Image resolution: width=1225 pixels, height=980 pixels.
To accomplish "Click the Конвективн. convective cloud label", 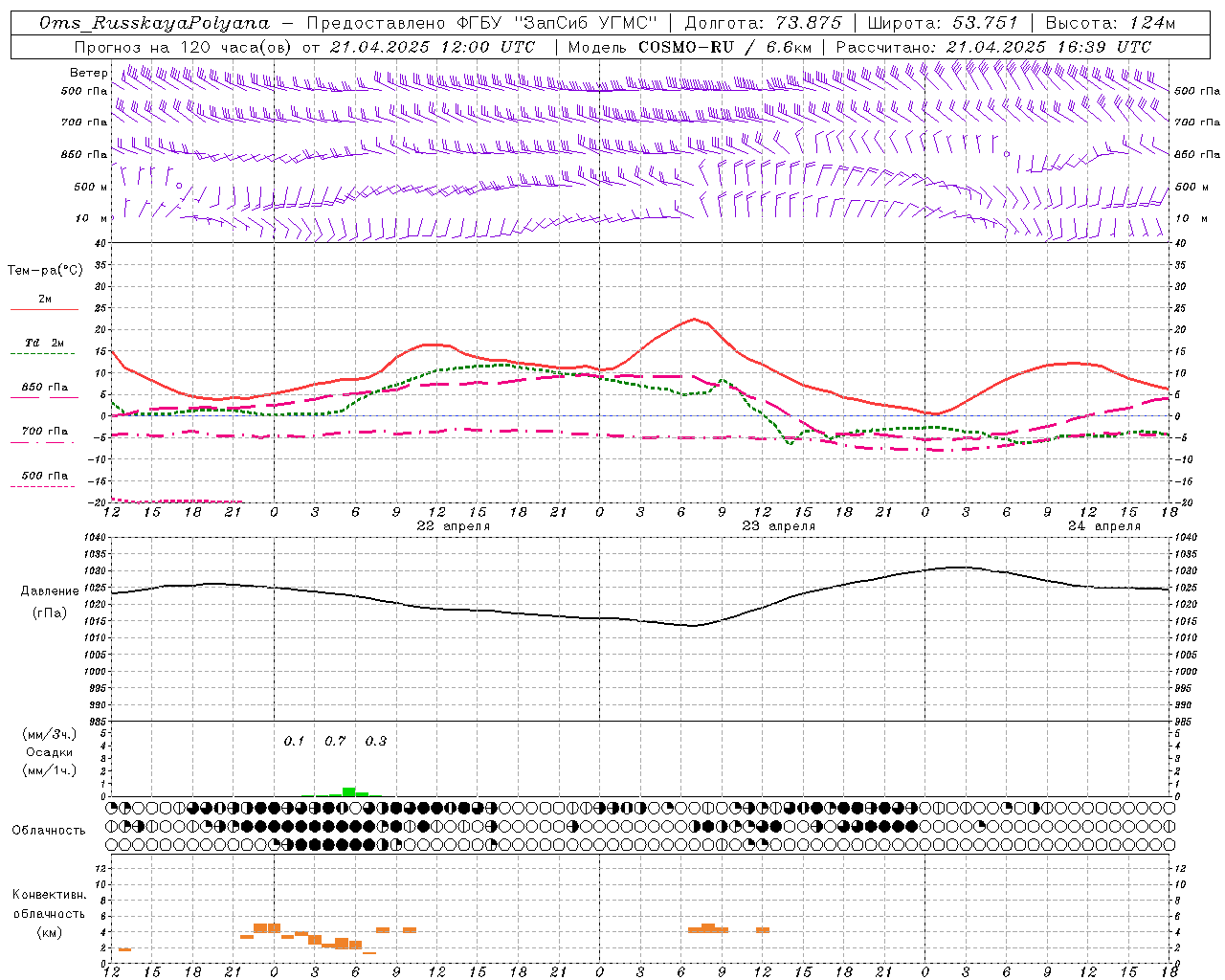I will pos(49,895).
